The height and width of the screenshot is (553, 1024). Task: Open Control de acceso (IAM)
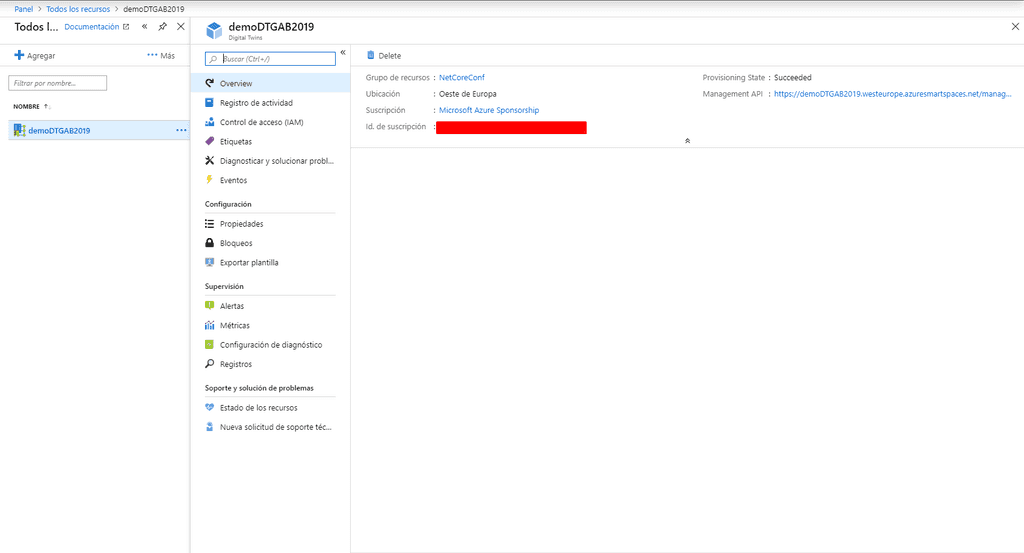(x=261, y=122)
